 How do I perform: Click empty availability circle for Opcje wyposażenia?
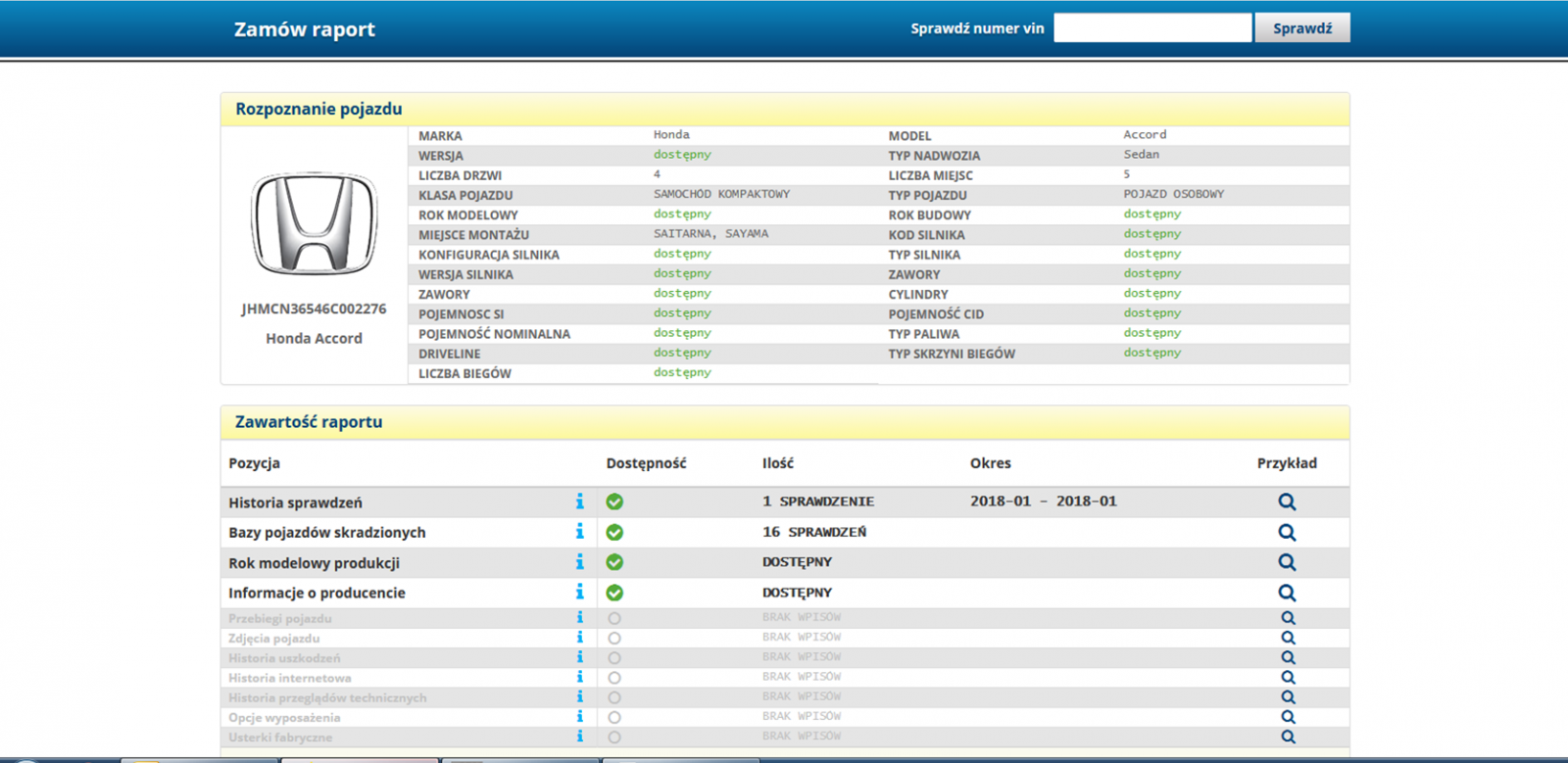[614, 717]
